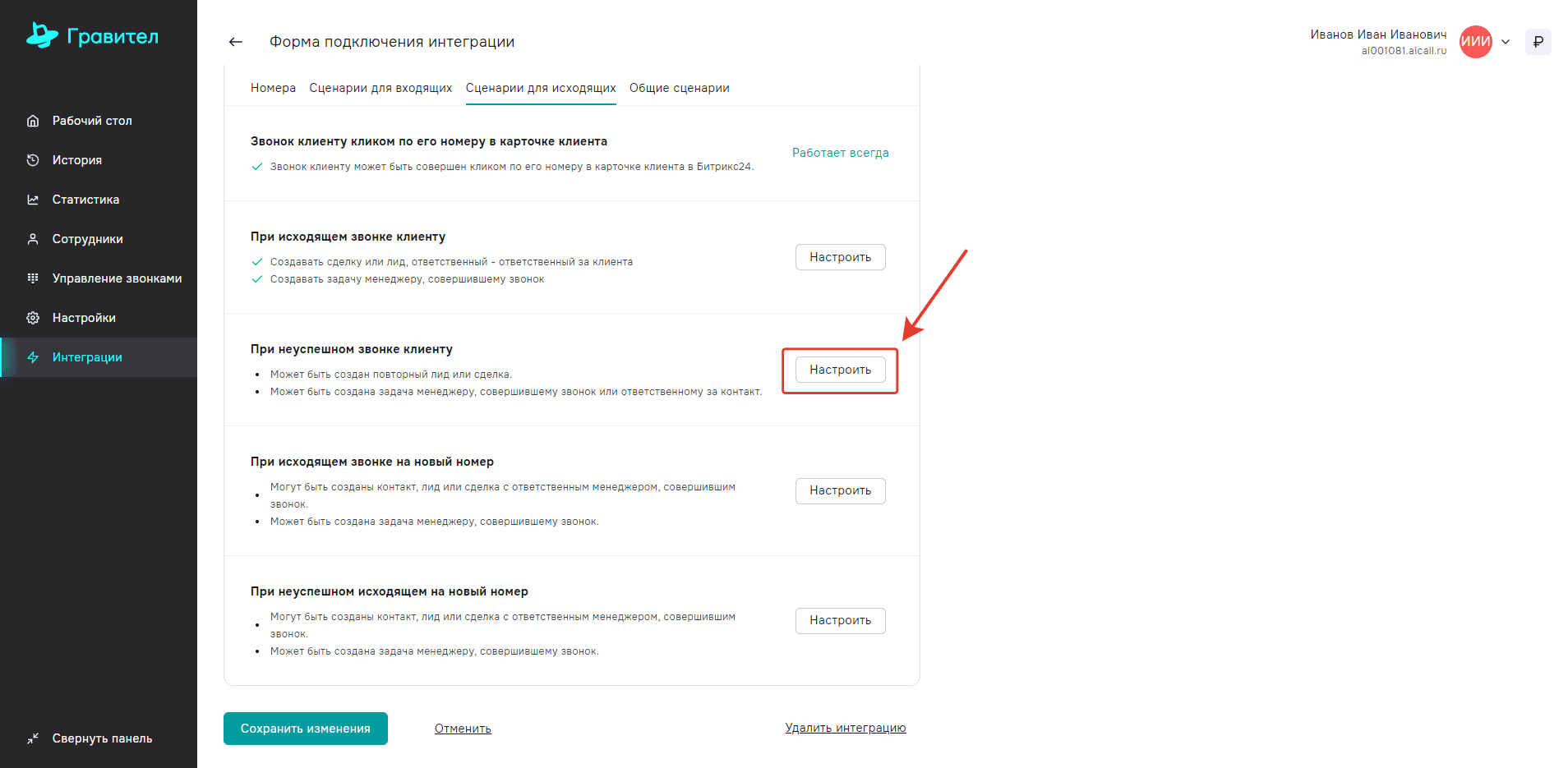The image size is (1568, 768).
Task: Open the Сотрудники person icon
Action: pyautogui.click(x=33, y=239)
